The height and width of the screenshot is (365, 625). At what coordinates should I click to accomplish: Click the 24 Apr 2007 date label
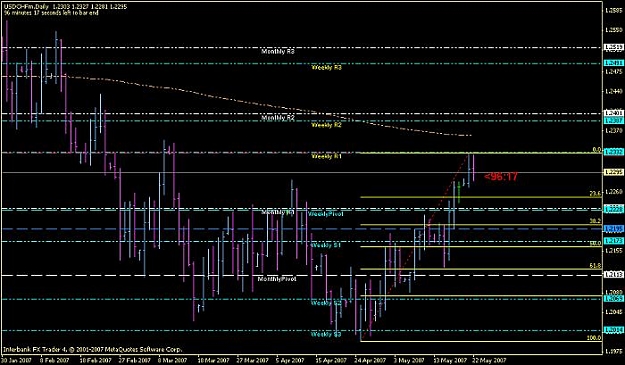pos(370,360)
